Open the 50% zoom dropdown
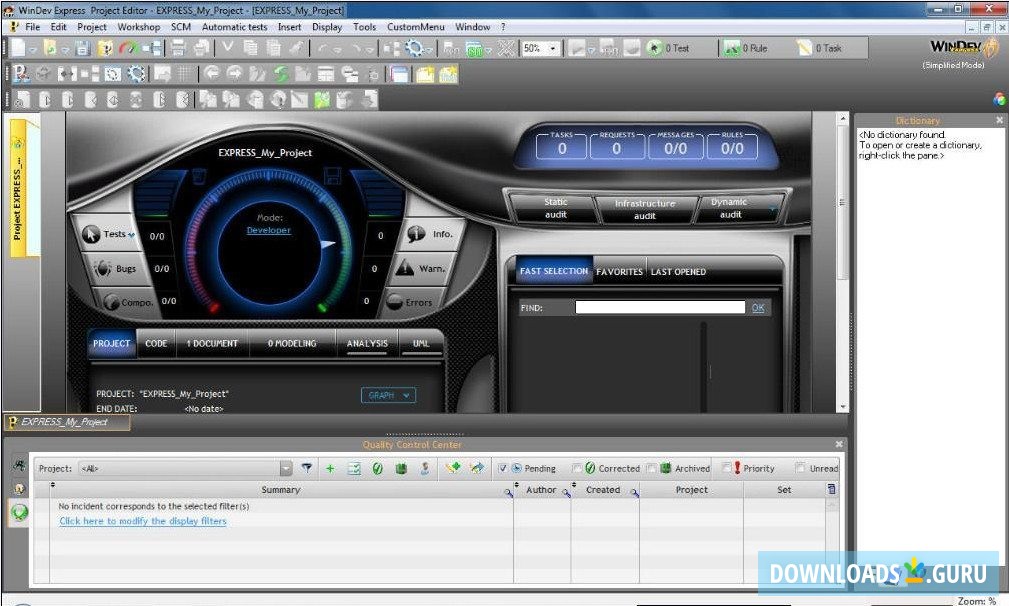 pyautogui.click(x=553, y=48)
